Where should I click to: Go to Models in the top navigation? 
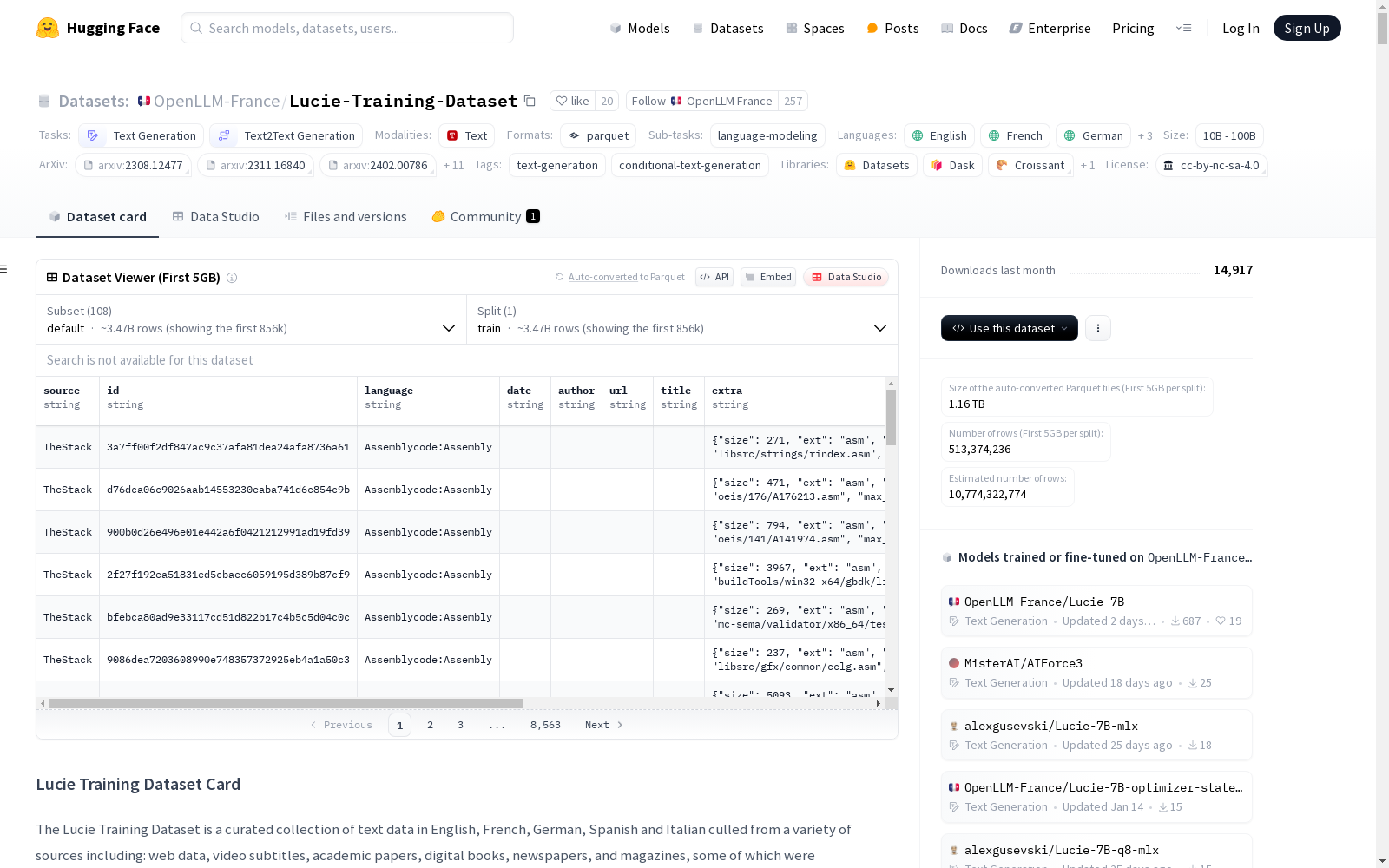(x=640, y=28)
